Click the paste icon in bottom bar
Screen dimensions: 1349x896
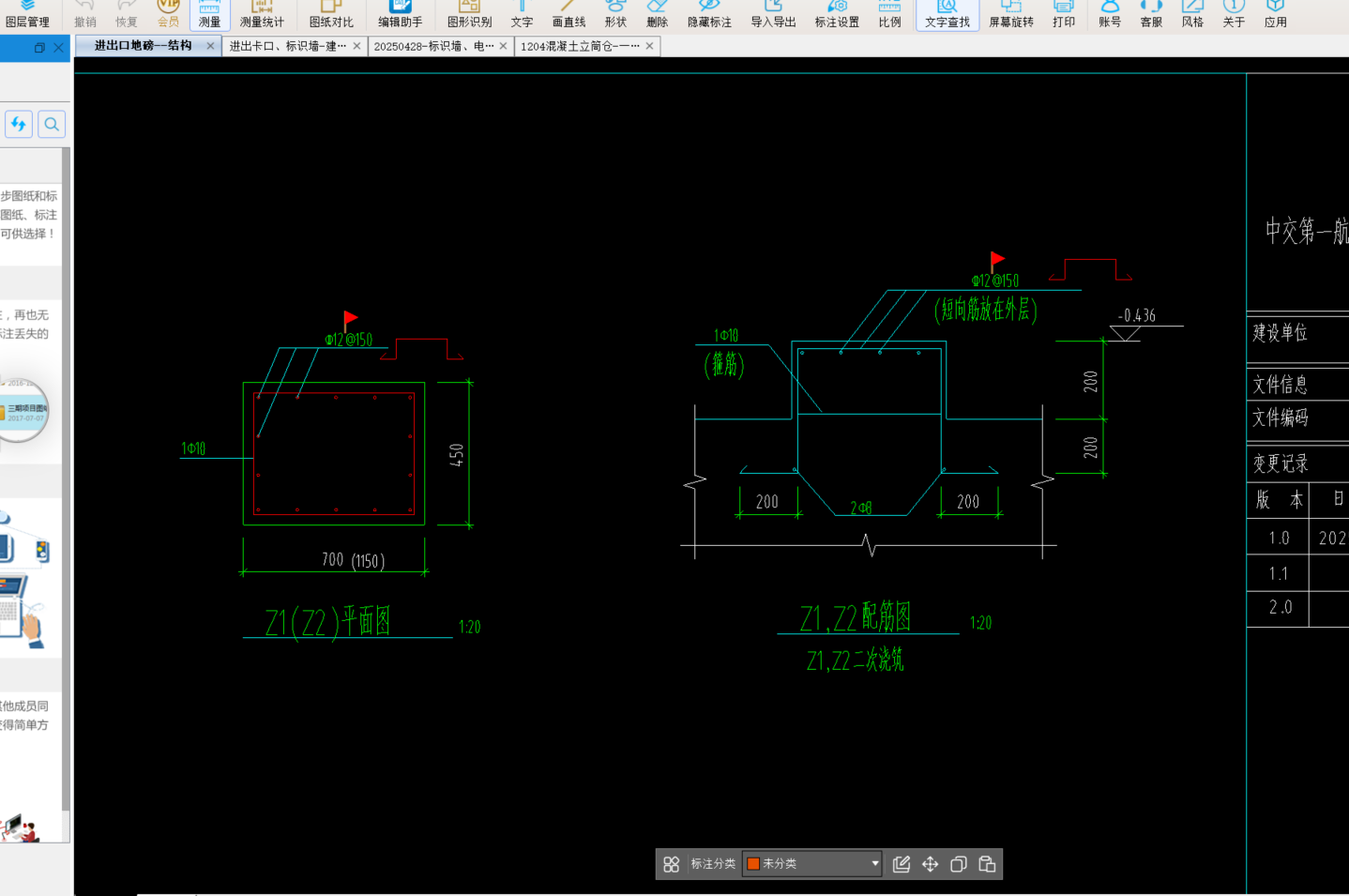point(987,864)
